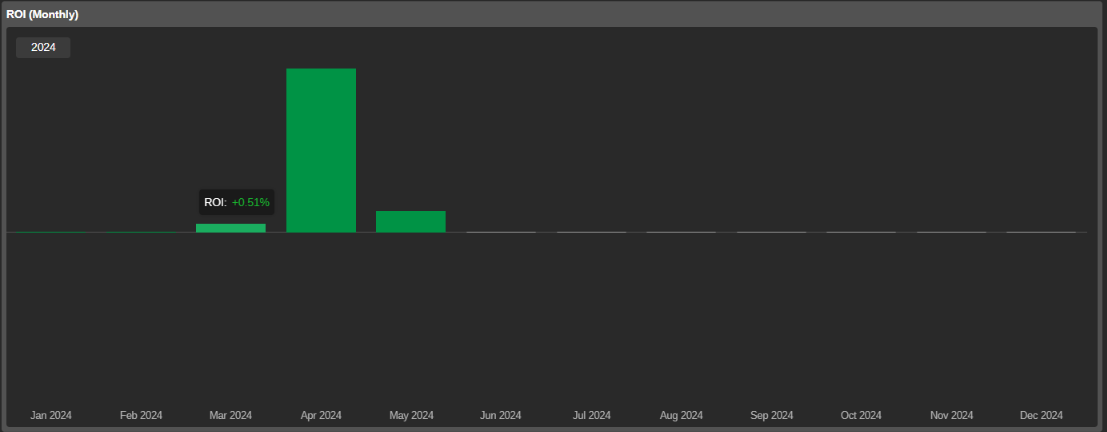Click the Jul 2024 axis label
This screenshot has width=1107, height=432.
pos(591,415)
